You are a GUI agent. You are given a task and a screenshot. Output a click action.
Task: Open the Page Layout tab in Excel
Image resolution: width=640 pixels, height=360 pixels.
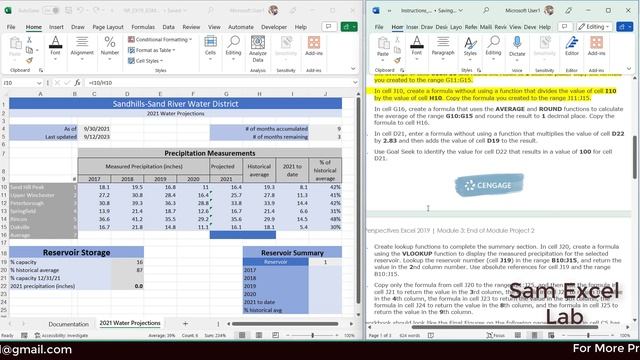[108, 27]
